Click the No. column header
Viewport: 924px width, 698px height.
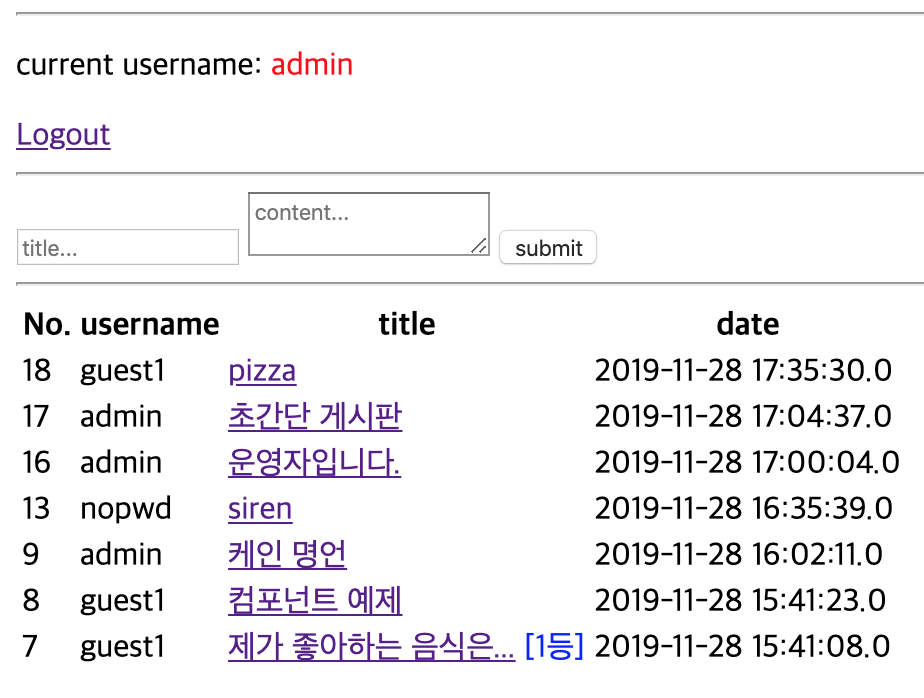47,324
